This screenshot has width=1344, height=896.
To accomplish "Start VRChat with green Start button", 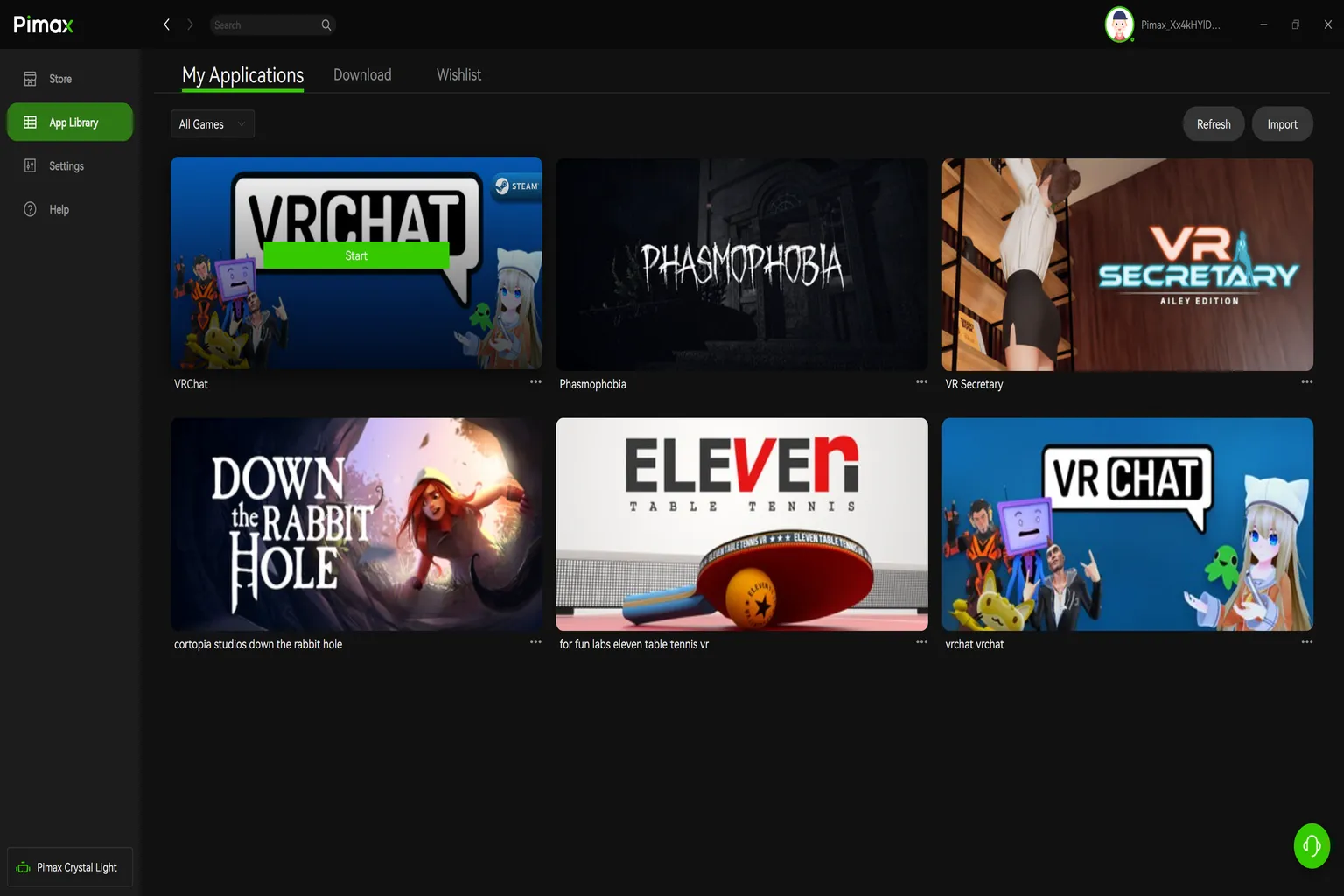I will pos(356,255).
